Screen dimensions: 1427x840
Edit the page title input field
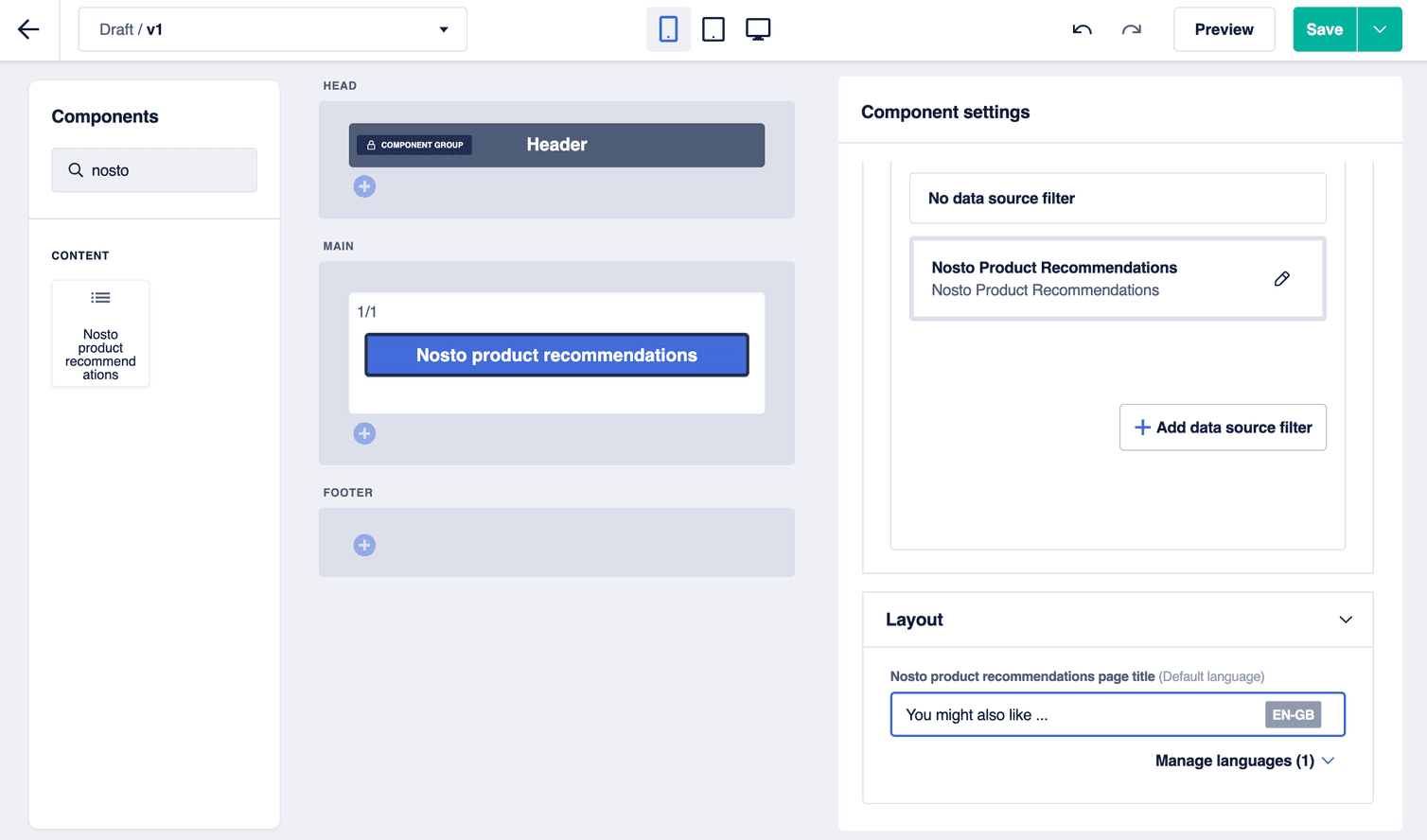click(x=1069, y=714)
